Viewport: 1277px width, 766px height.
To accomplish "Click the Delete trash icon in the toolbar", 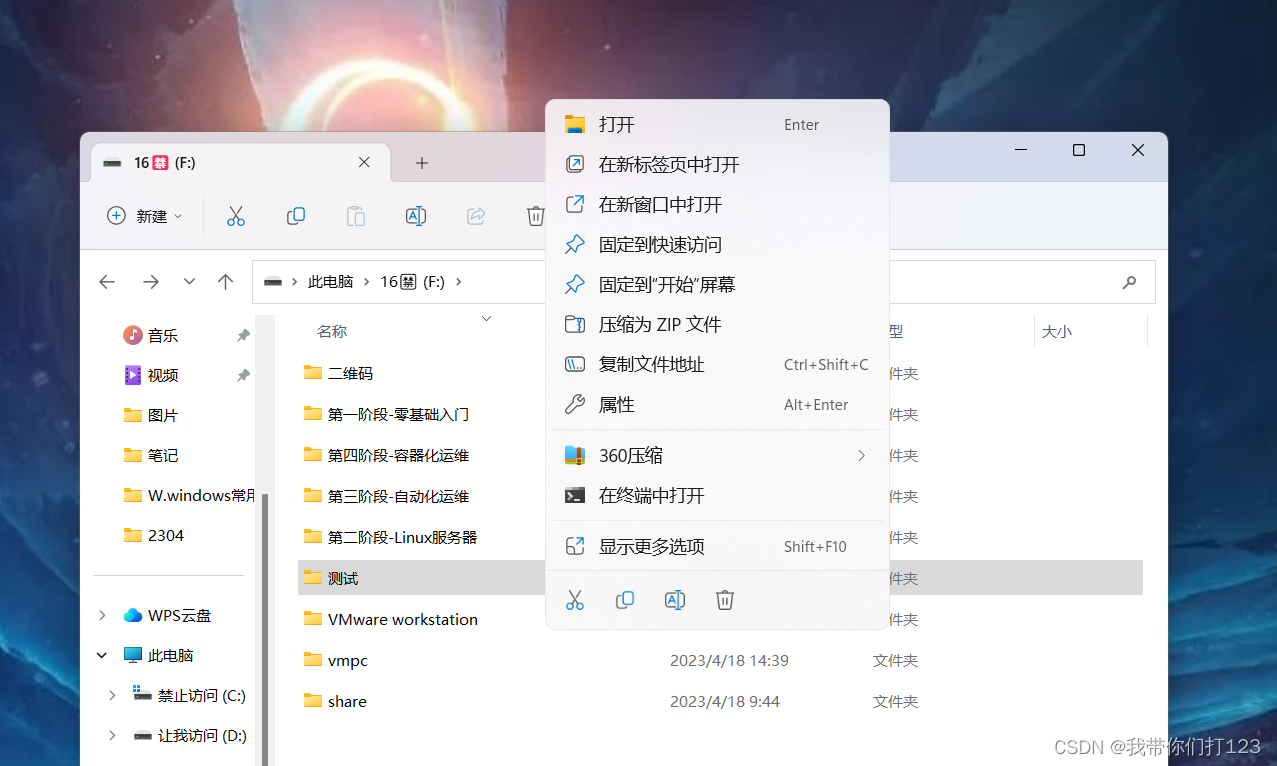I will [x=536, y=216].
